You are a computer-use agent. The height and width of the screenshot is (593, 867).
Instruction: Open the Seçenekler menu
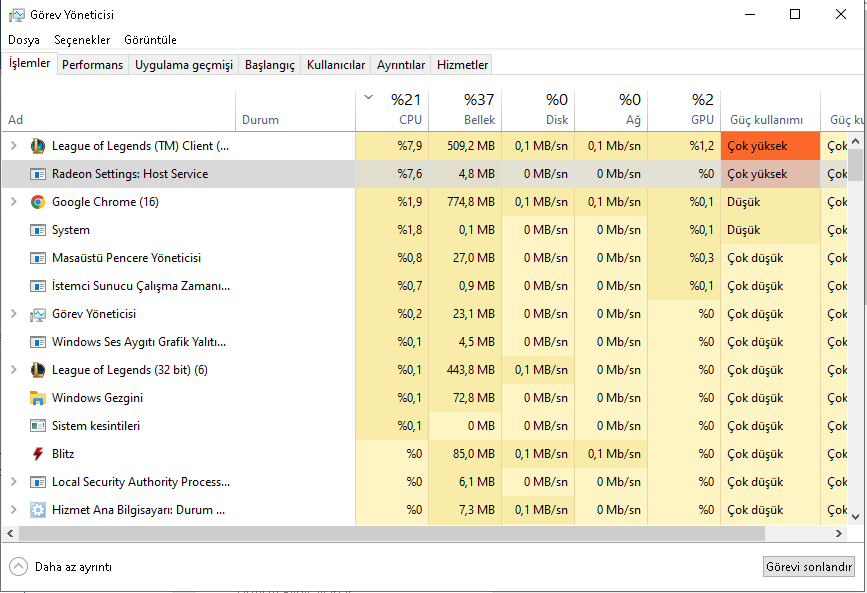pyautogui.click(x=82, y=40)
